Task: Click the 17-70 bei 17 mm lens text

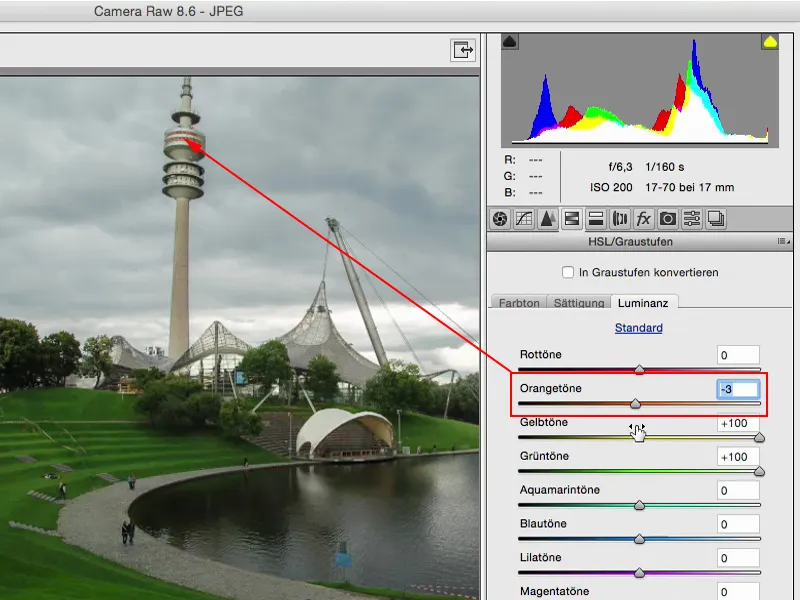Action: point(689,187)
